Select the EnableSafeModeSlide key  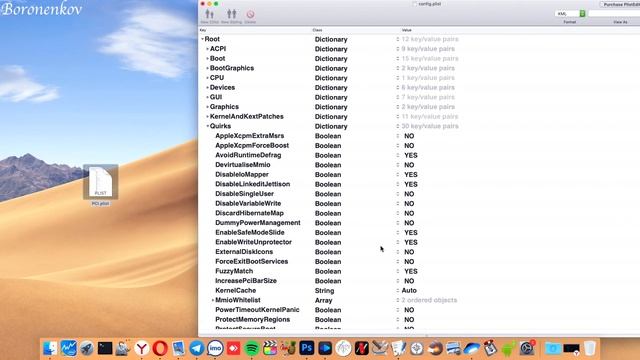(250, 233)
